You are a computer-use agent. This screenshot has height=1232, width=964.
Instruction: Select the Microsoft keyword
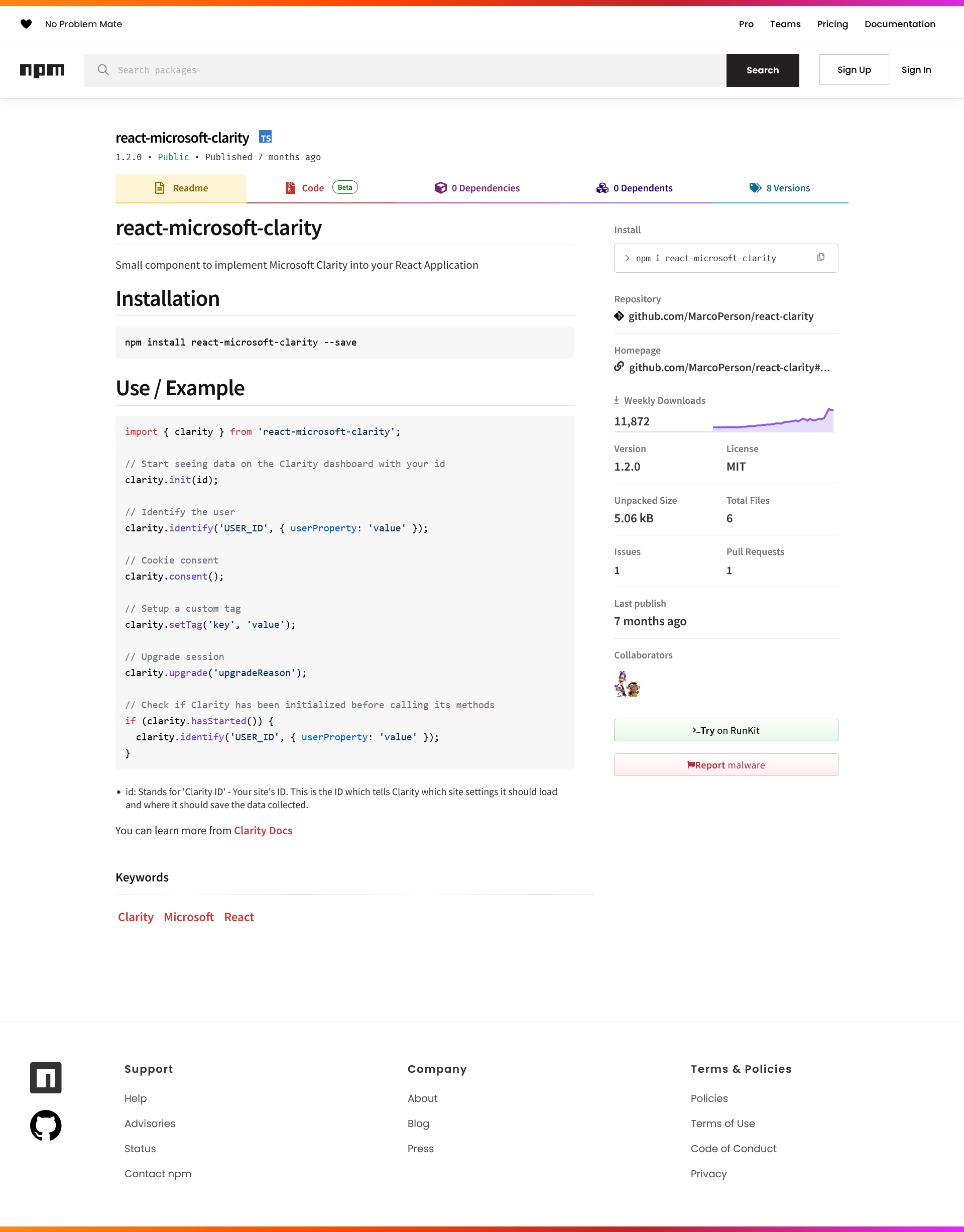tap(188, 917)
